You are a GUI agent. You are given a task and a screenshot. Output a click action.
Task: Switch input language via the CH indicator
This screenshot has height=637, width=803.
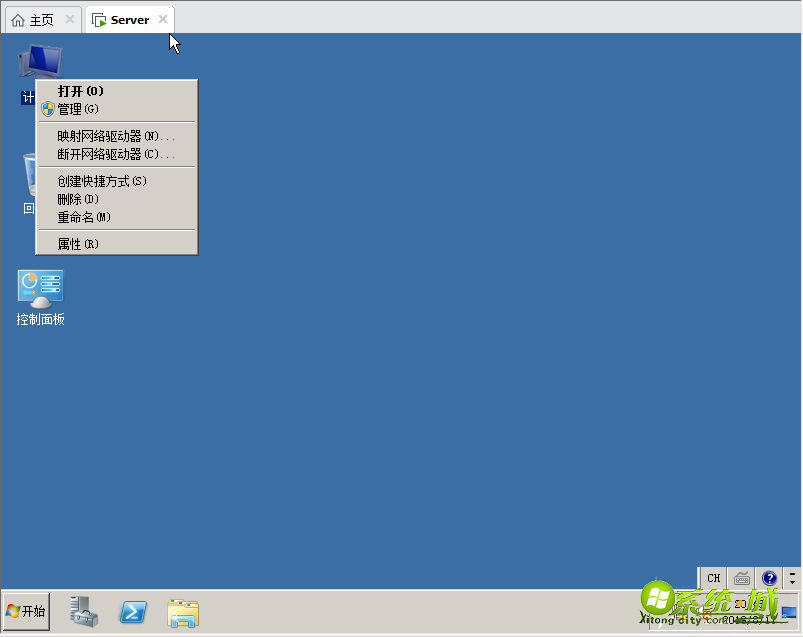tap(713, 578)
